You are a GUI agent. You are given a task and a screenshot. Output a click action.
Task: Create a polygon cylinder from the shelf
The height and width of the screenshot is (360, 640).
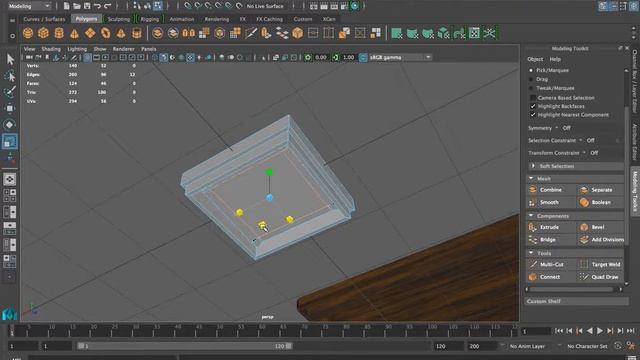(59, 33)
